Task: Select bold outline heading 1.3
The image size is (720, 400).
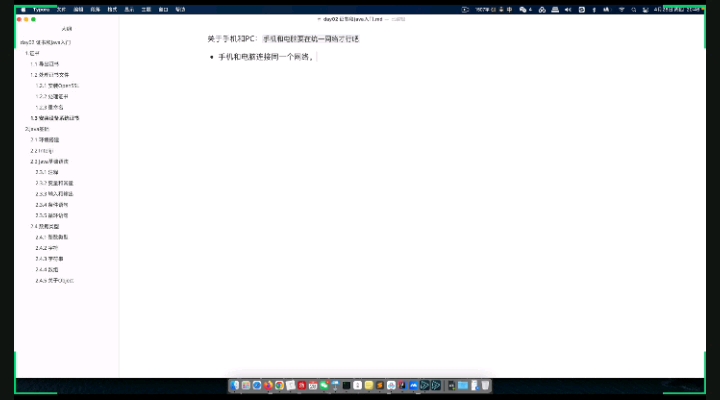Action: 54,118
